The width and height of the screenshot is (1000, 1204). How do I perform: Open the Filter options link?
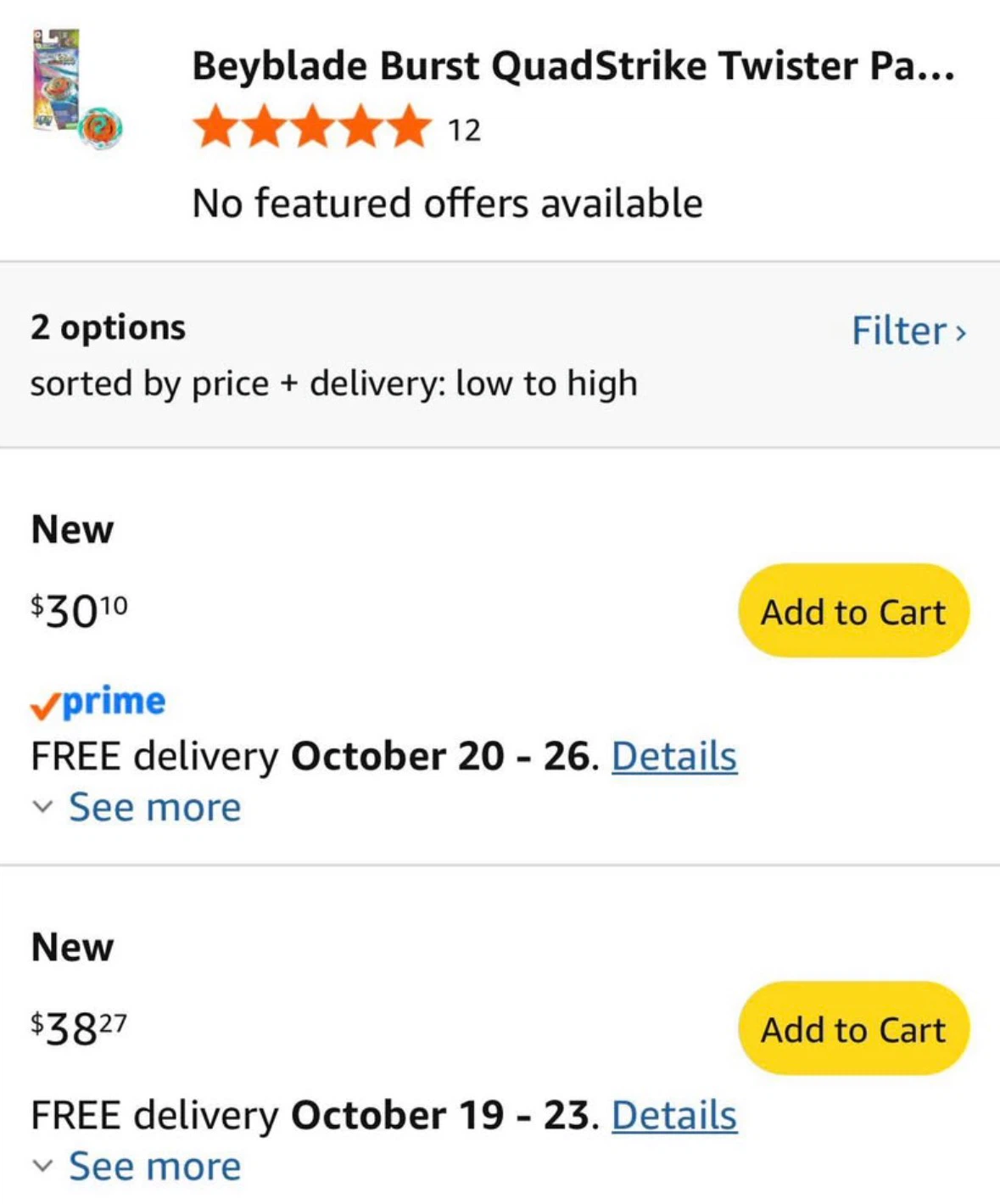click(x=908, y=331)
